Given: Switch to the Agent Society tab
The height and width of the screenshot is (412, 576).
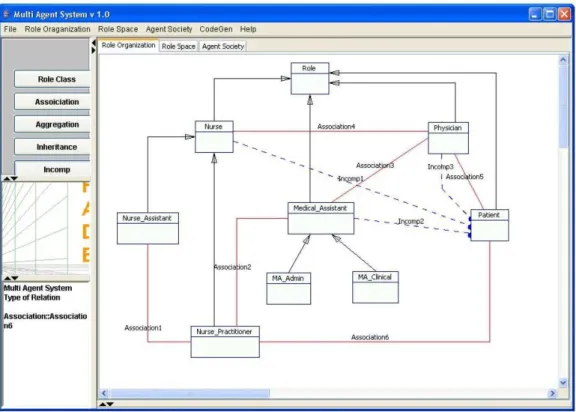Looking at the screenshot, I should 223,46.
